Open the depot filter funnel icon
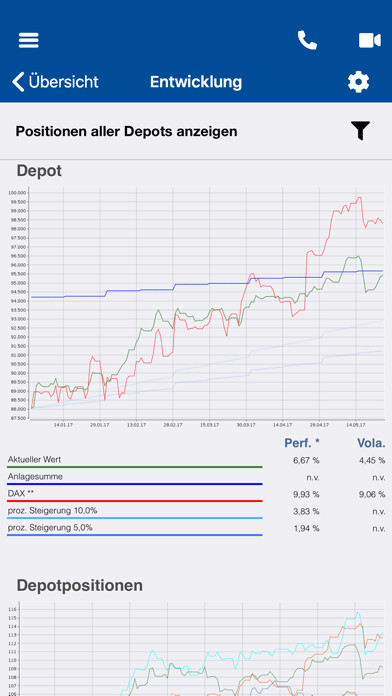This screenshot has height=696, width=392. (x=360, y=130)
